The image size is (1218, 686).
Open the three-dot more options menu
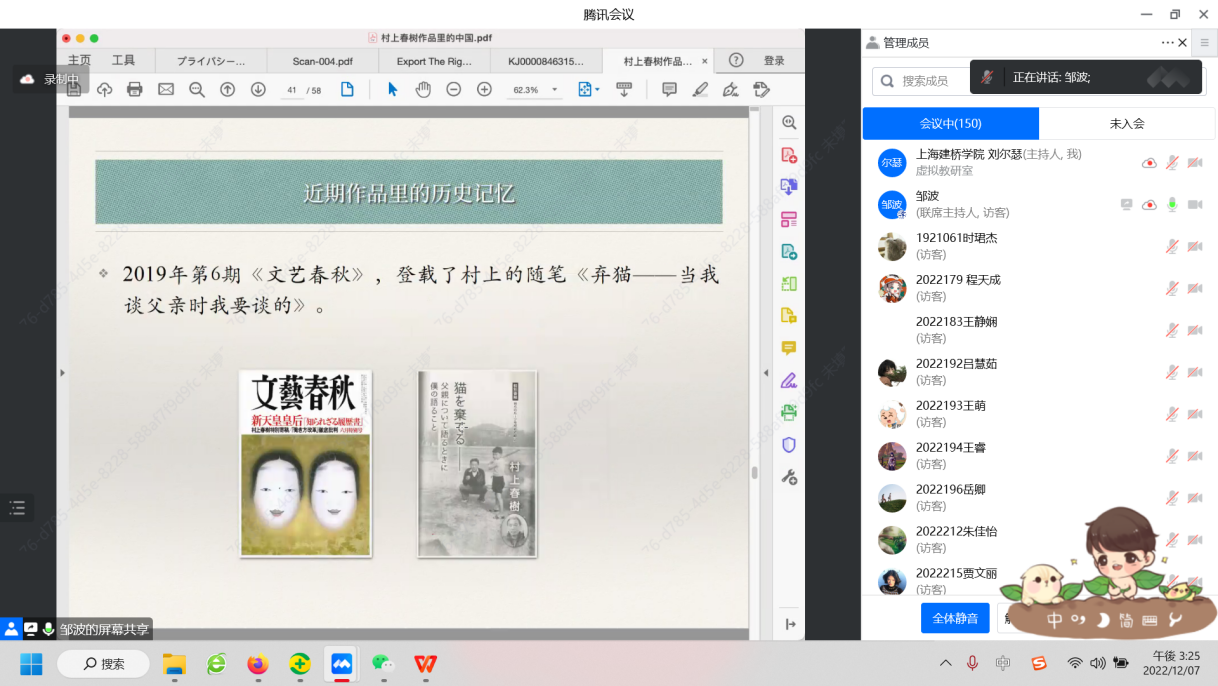[1167, 43]
